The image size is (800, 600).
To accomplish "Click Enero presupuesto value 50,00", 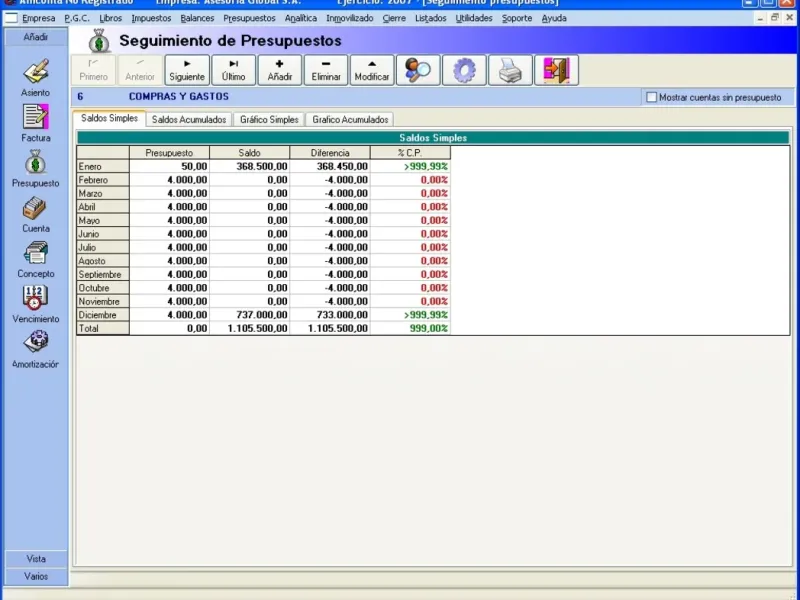I will [x=169, y=166].
